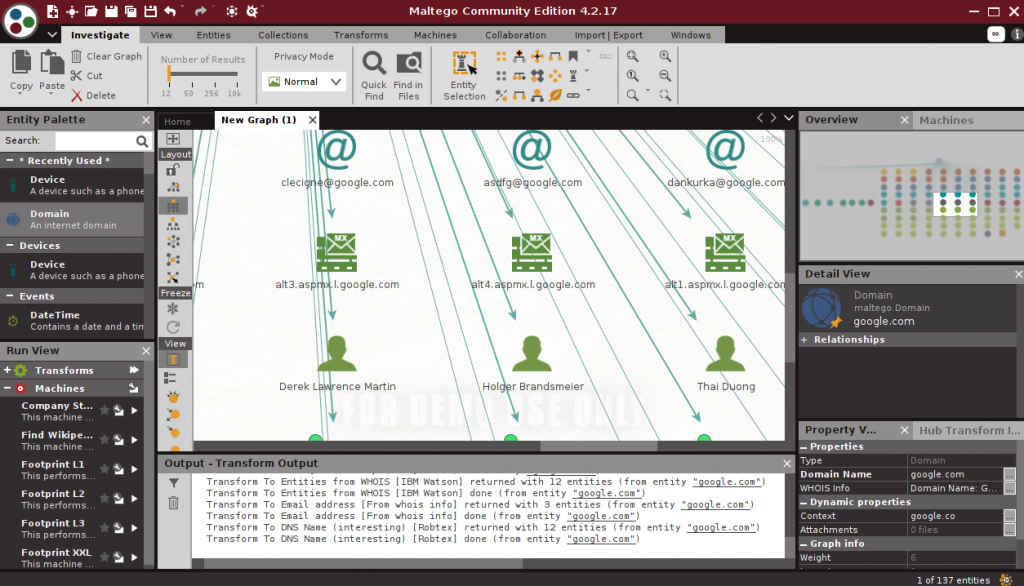The width and height of the screenshot is (1024, 586).
Task: Click the Number of Results slider handle
Action: pyautogui.click(x=168, y=74)
